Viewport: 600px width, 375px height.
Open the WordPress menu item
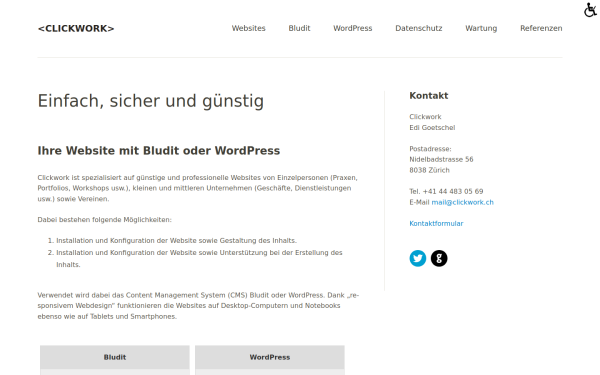352,28
